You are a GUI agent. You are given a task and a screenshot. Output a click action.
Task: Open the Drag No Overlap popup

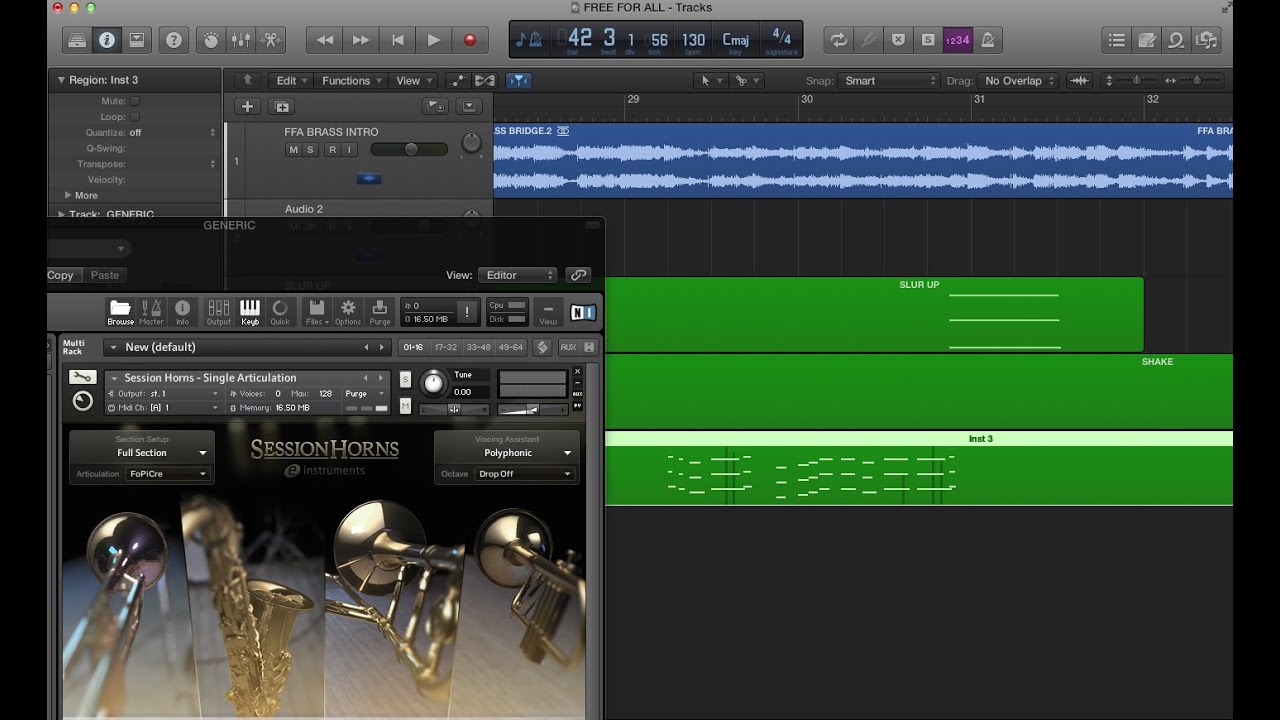pyautogui.click(x=1018, y=81)
